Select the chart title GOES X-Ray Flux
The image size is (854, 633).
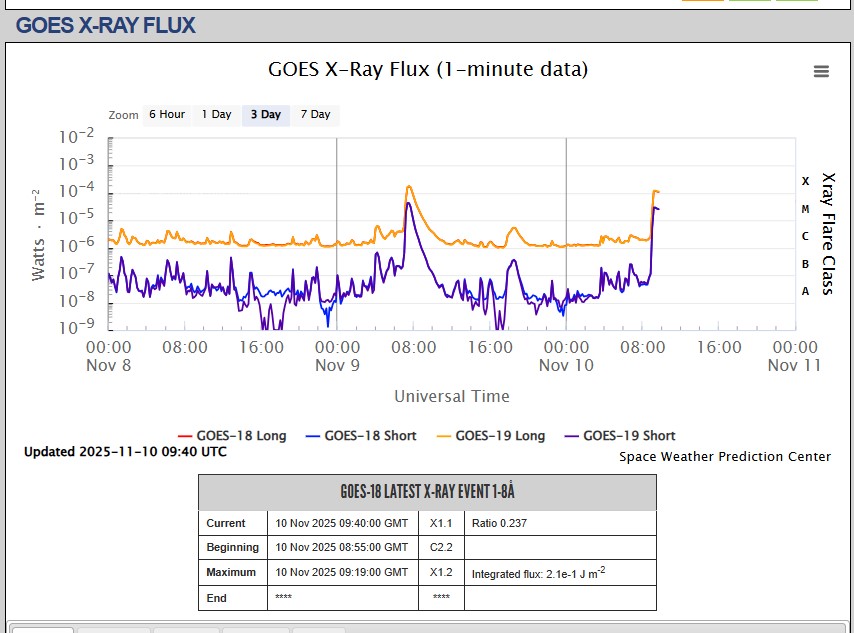pos(428,69)
